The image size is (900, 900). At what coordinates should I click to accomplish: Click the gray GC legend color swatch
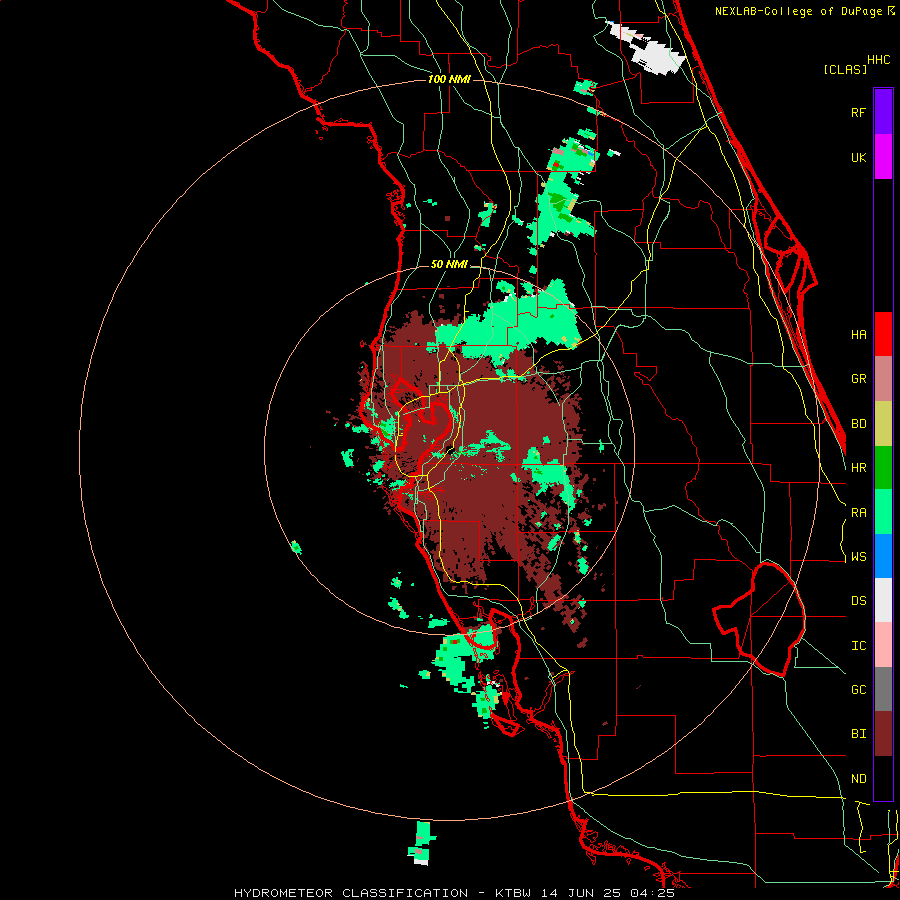pyautogui.click(x=883, y=689)
